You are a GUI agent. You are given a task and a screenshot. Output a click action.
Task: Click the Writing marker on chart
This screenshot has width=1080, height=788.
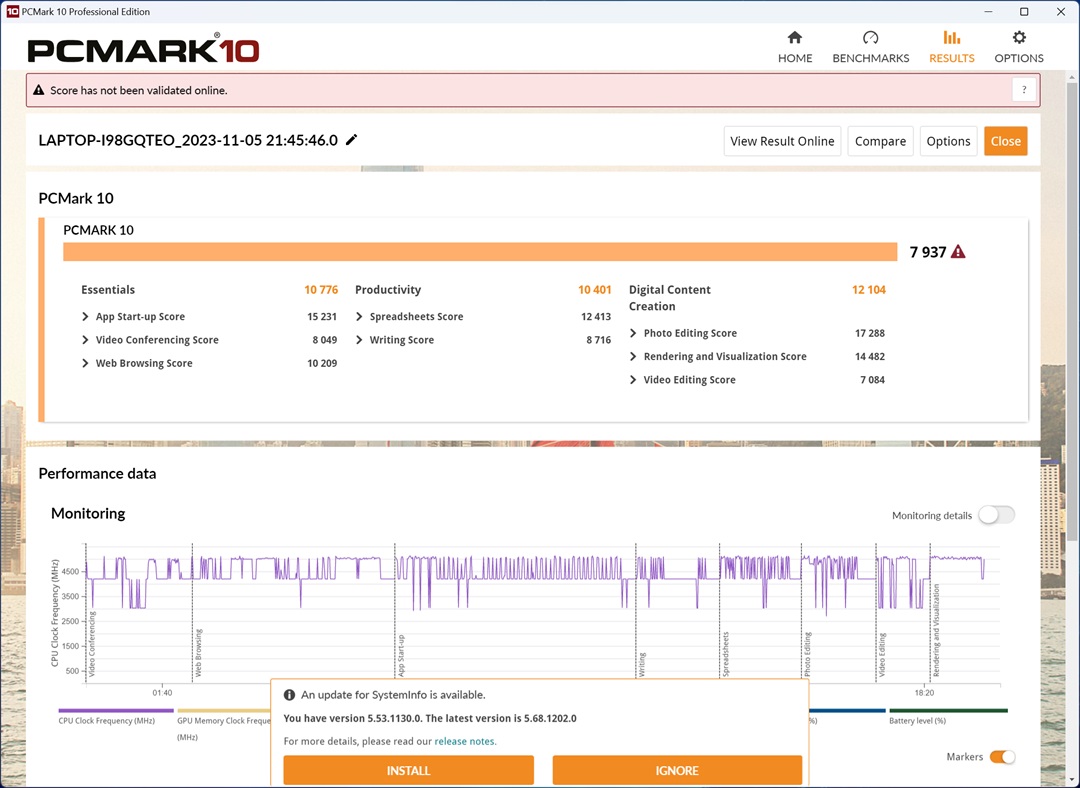point(642,665)
